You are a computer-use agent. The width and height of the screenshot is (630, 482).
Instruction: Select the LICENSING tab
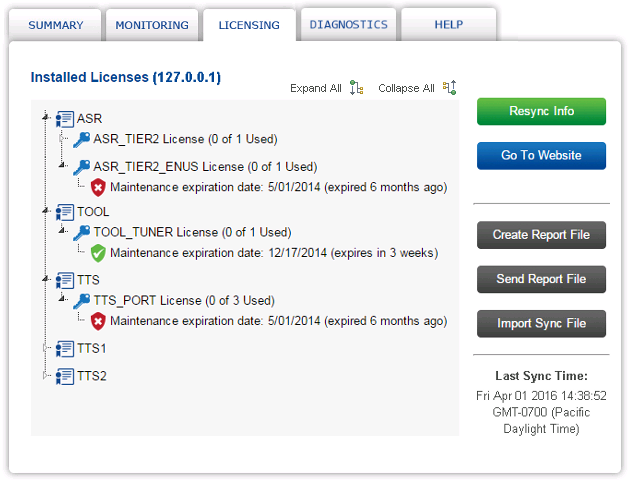(249, 25)
